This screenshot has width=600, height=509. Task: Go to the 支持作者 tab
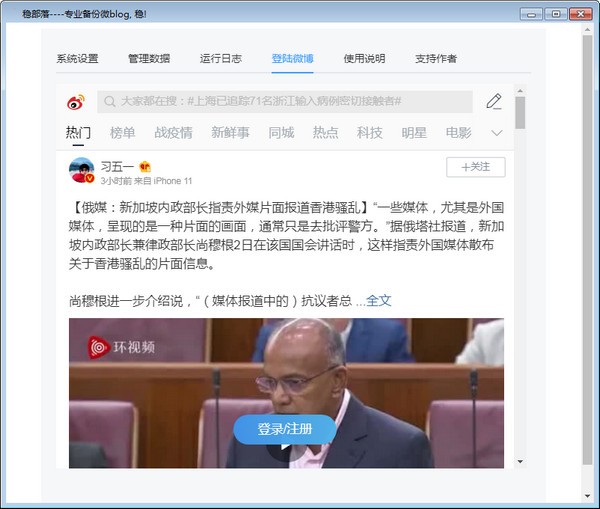[436, 58]
